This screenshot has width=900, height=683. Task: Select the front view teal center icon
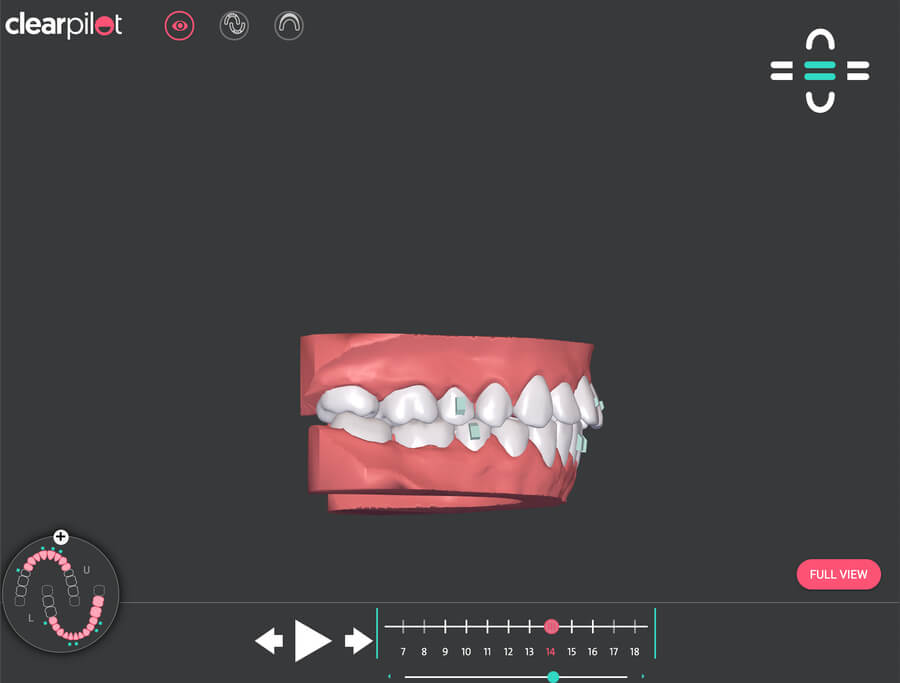pyautogui.click(x=819, y=71)
